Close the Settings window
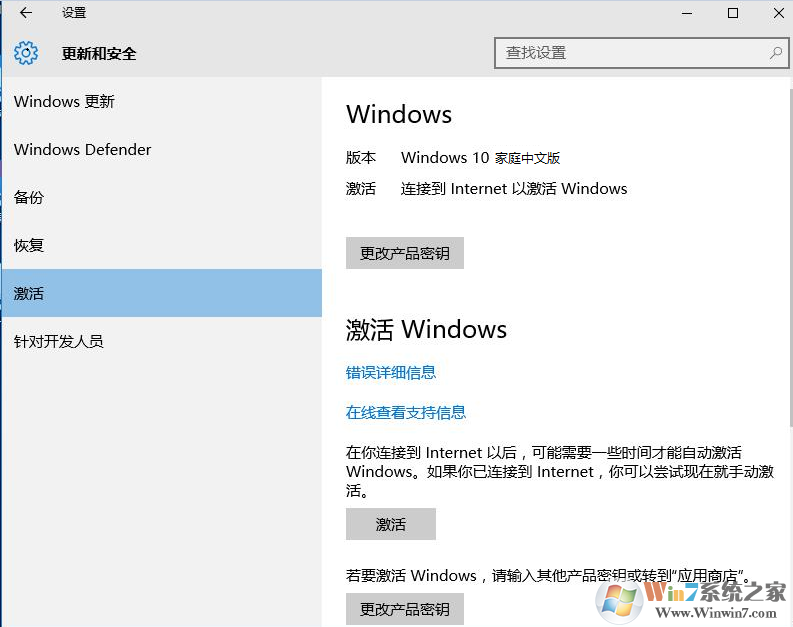The image size is (793, 627). pyautogui.click(x=779, y=13)
